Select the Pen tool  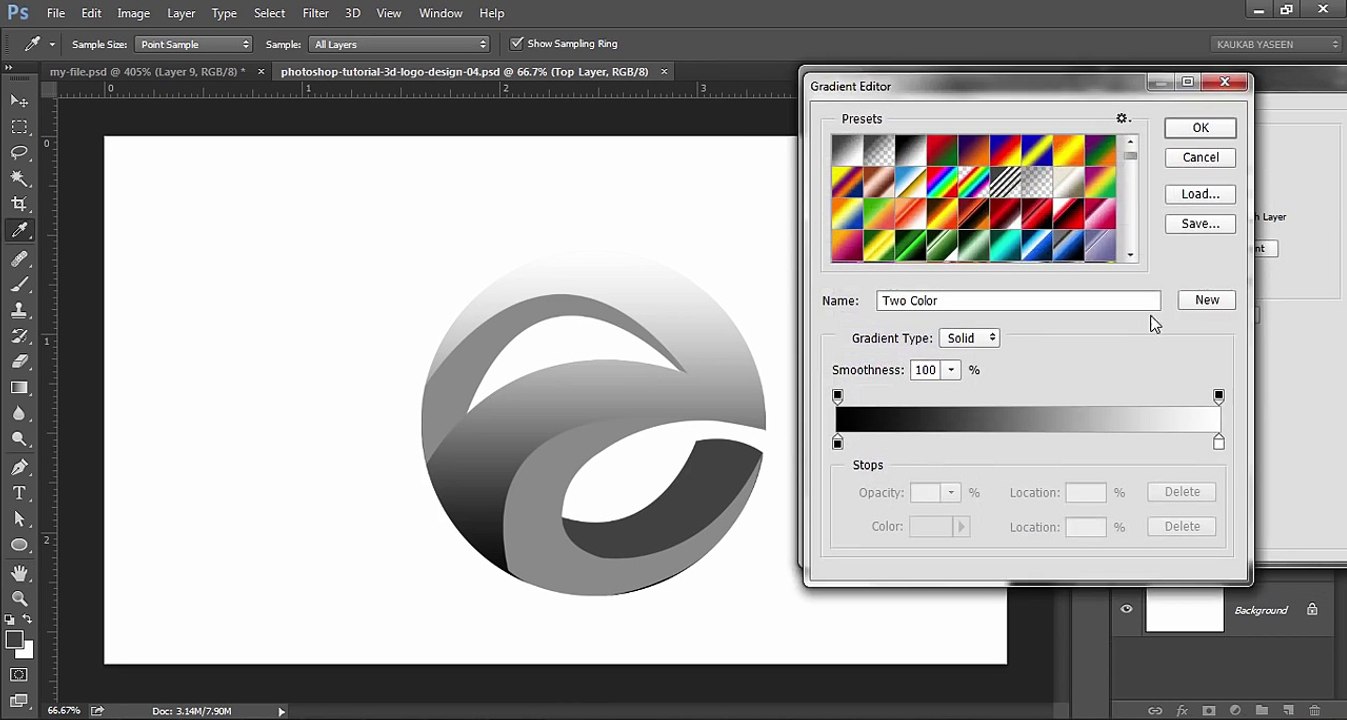pos(19,467)
